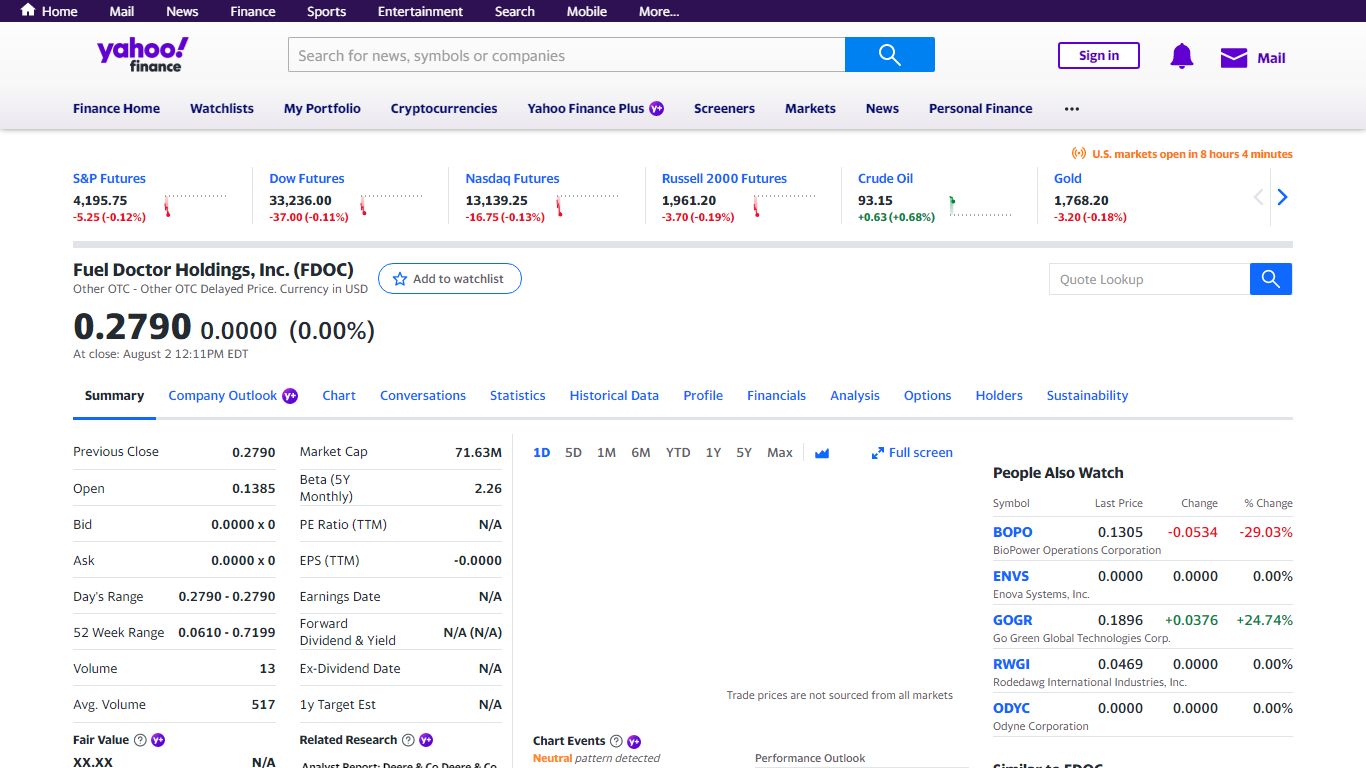Select the 6M chart range

click(641, 453)
